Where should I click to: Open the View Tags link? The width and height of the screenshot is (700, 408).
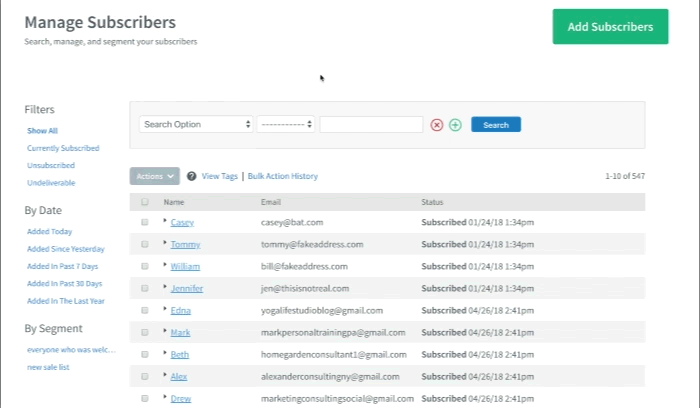[220, 176]
